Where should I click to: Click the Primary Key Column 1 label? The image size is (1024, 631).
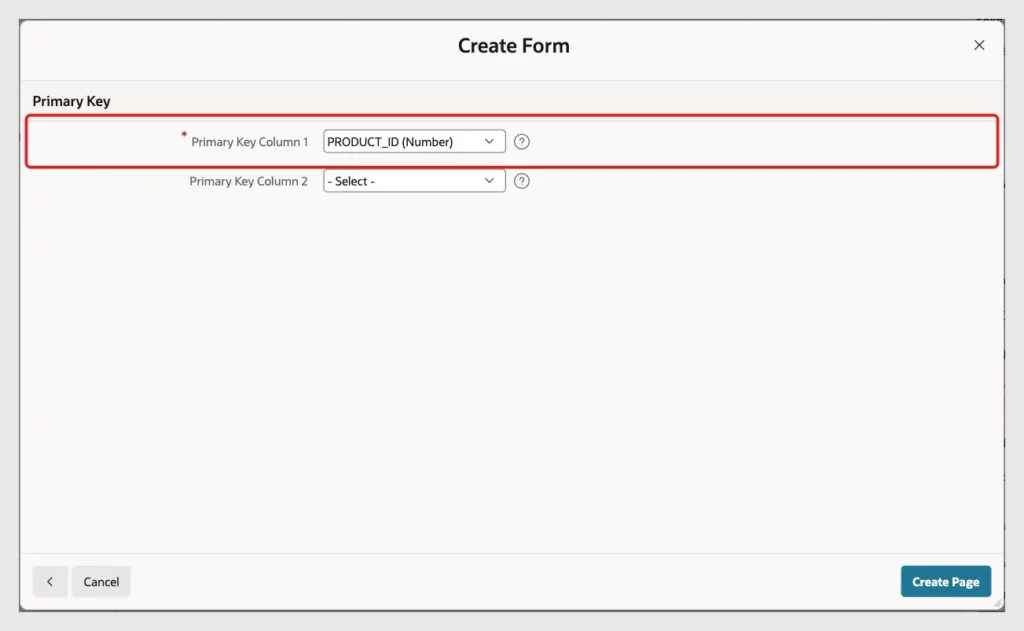point(249,142)
